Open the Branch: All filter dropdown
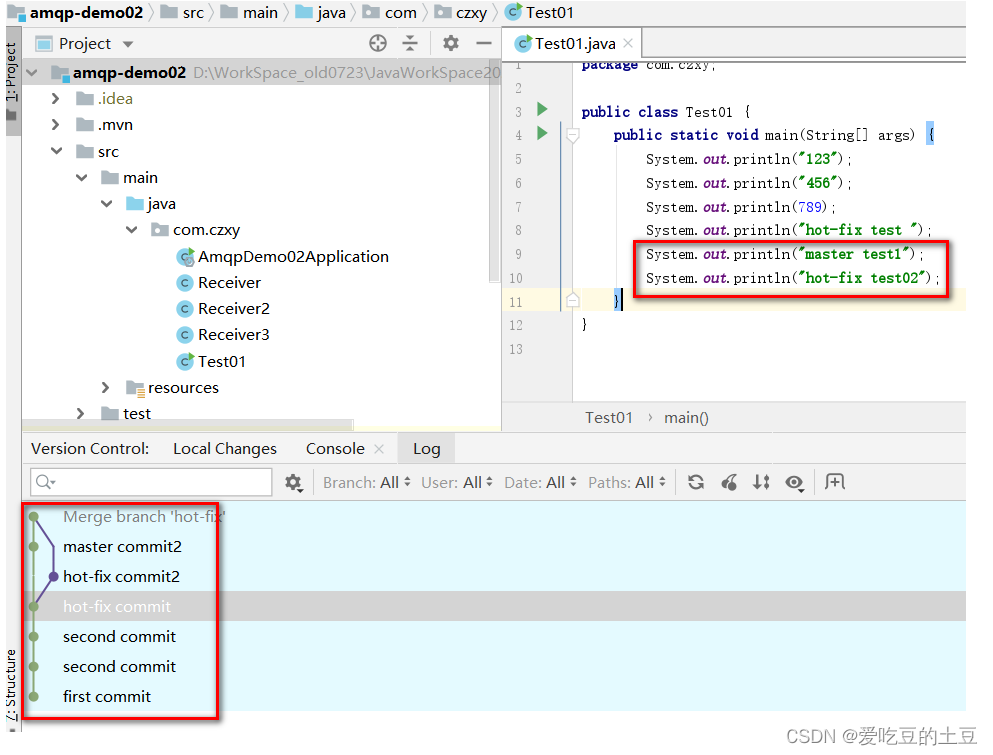The width and height of the screenshot is (993, 755). tap(367, 483)
